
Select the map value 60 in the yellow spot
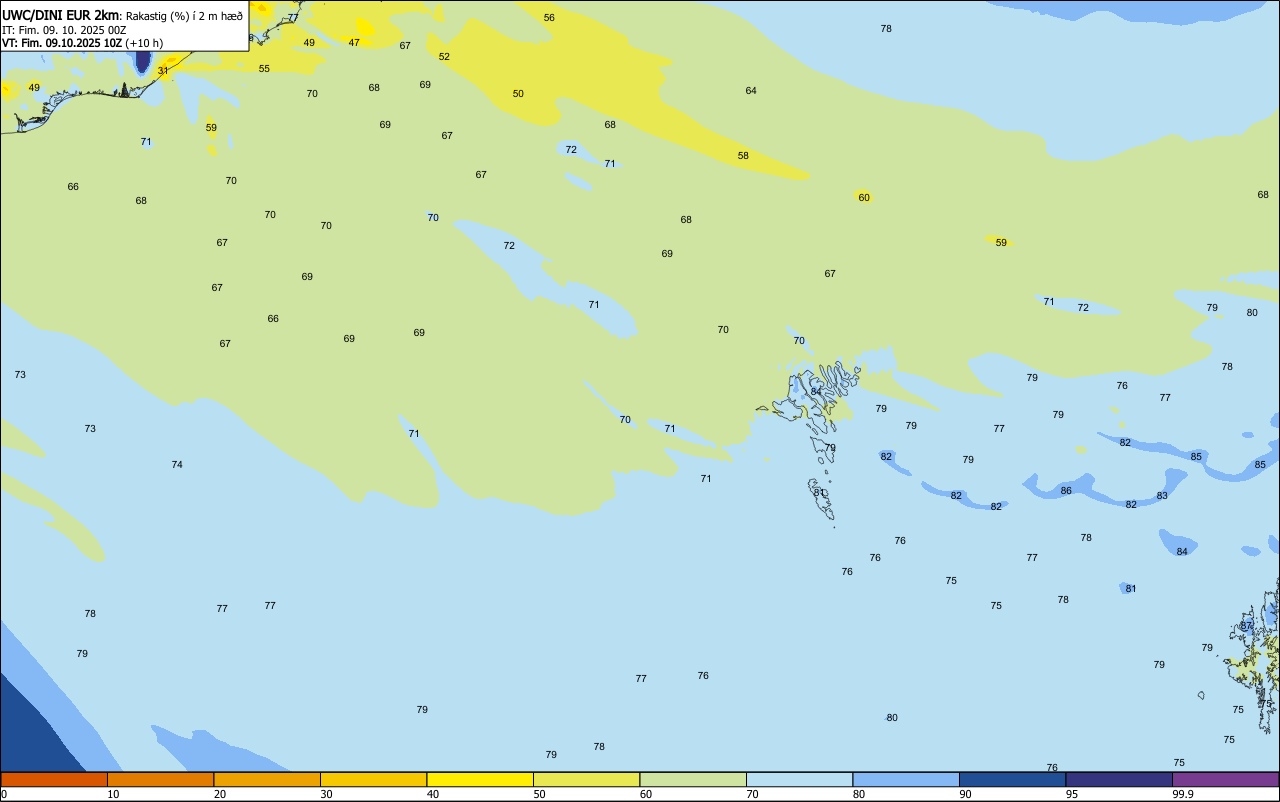coord(864,198)
